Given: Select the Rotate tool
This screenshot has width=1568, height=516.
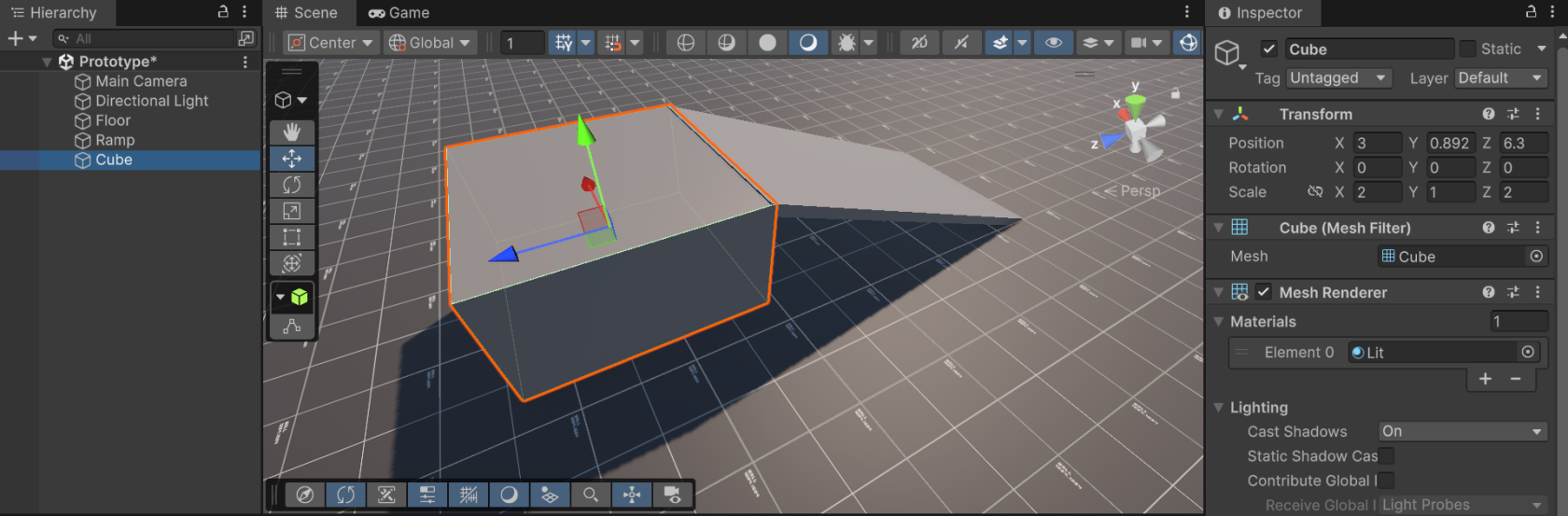Looking at the screenshot, I should point(292,185).
